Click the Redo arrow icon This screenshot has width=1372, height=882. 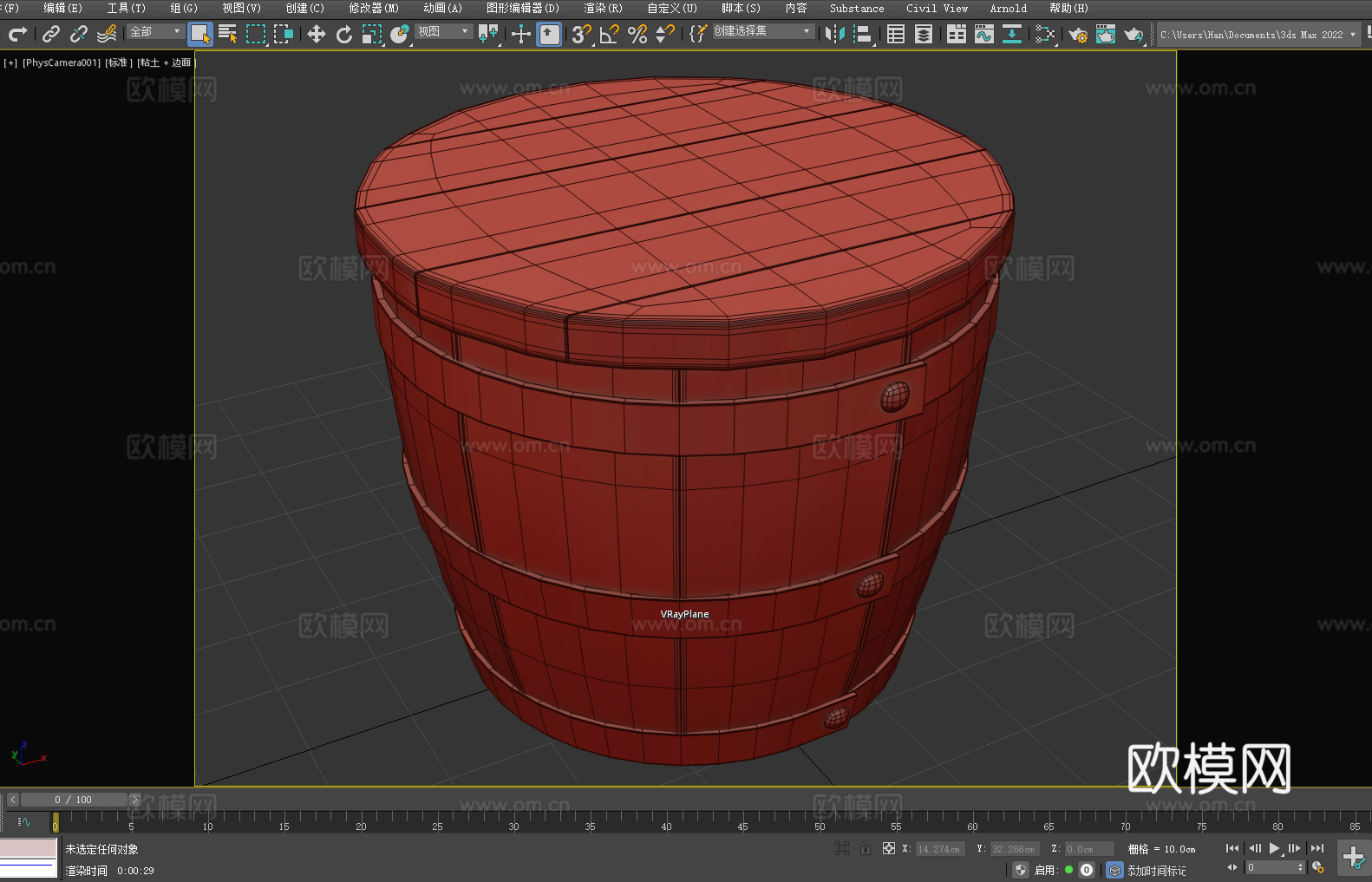point(17,34)
